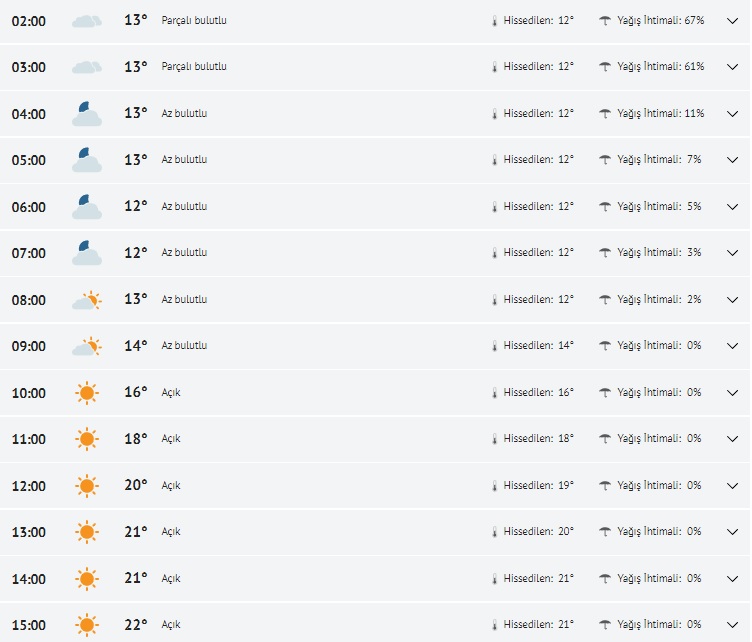Viewport: 752px width, 642px height.
Task: Expand the 13:00 forecast chevron
Action: point(732,532)
